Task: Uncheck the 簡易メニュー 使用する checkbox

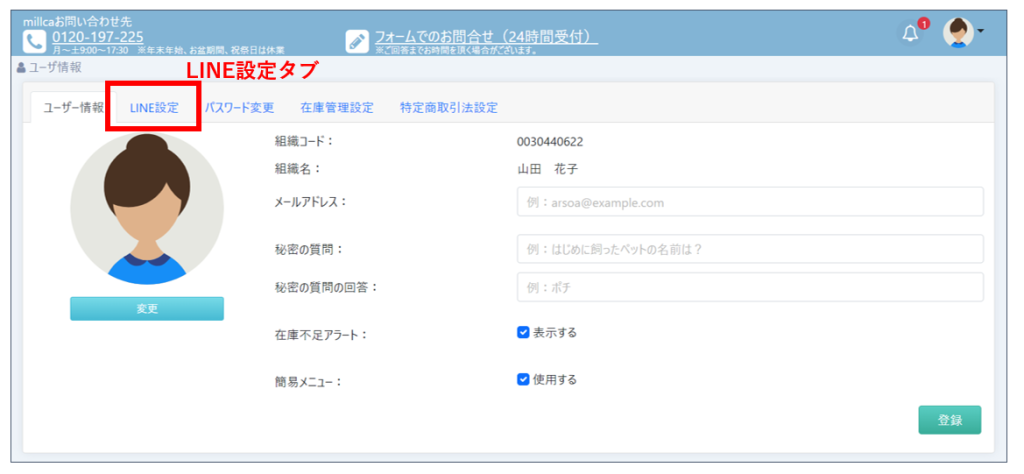Action: [x=523, y=380]
